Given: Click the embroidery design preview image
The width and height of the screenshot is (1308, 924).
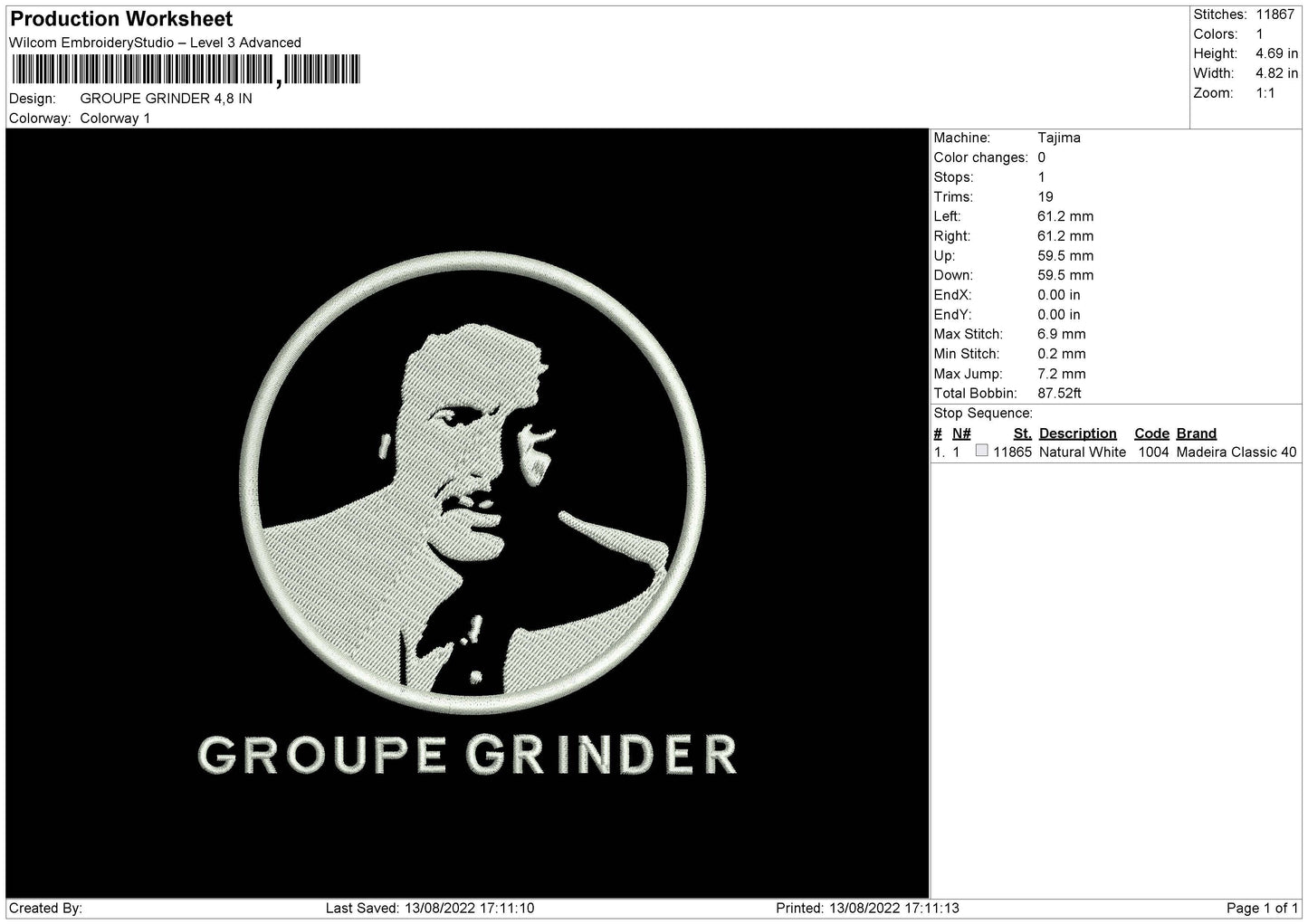Looking at the screenshot, I should 467,513.
